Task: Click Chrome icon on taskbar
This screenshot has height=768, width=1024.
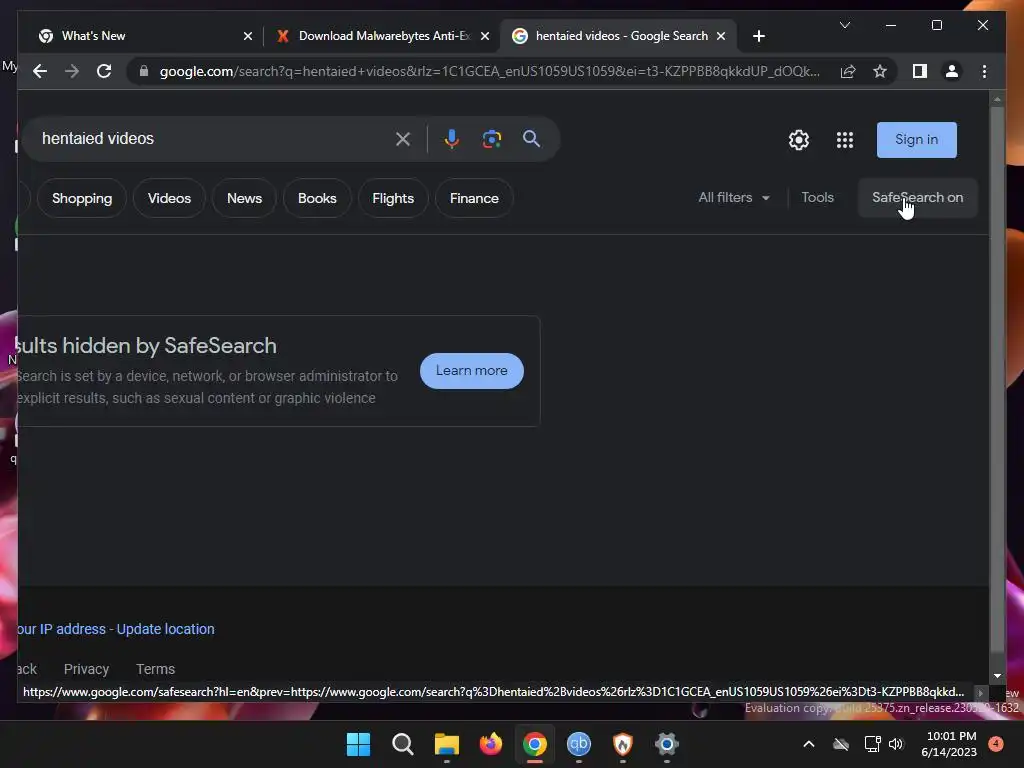Action: pyautogui.click(x=534, y=744)
